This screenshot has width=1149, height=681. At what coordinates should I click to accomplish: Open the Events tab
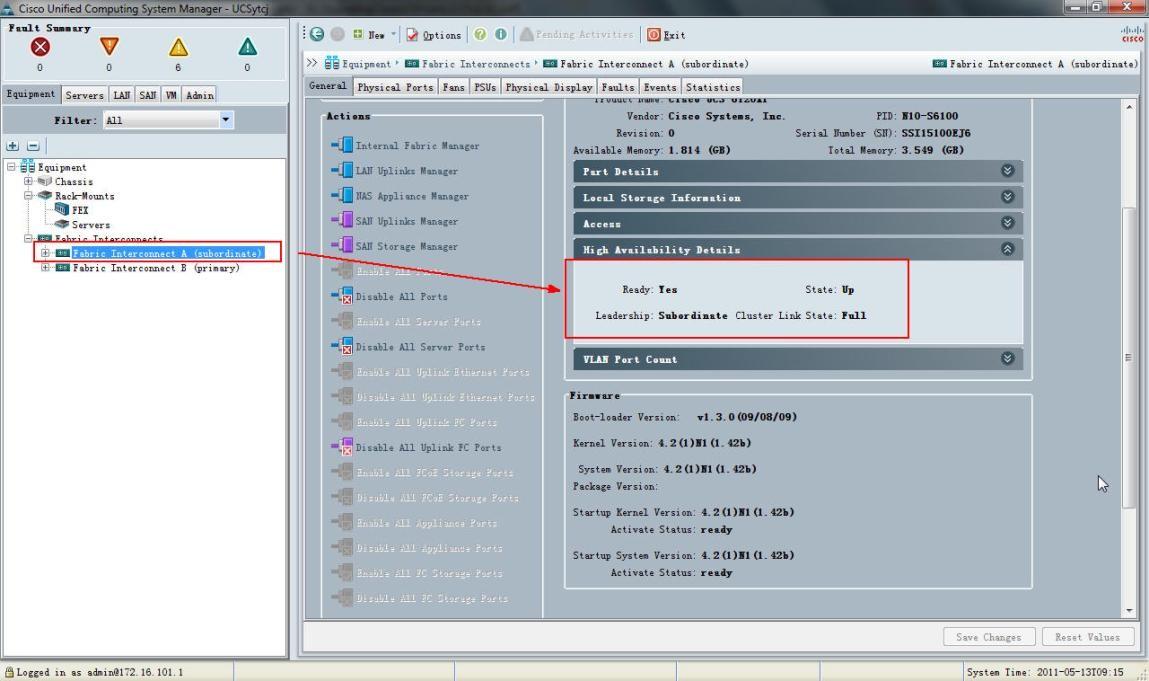tap(660, 86)
